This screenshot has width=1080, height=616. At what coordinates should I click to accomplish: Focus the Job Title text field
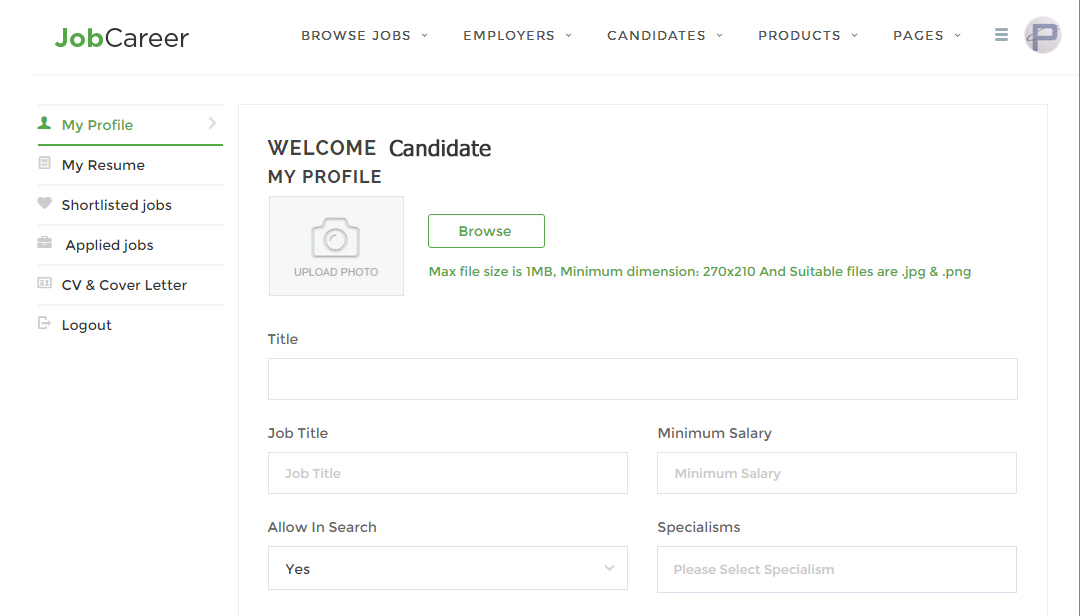tap(447, 473)
